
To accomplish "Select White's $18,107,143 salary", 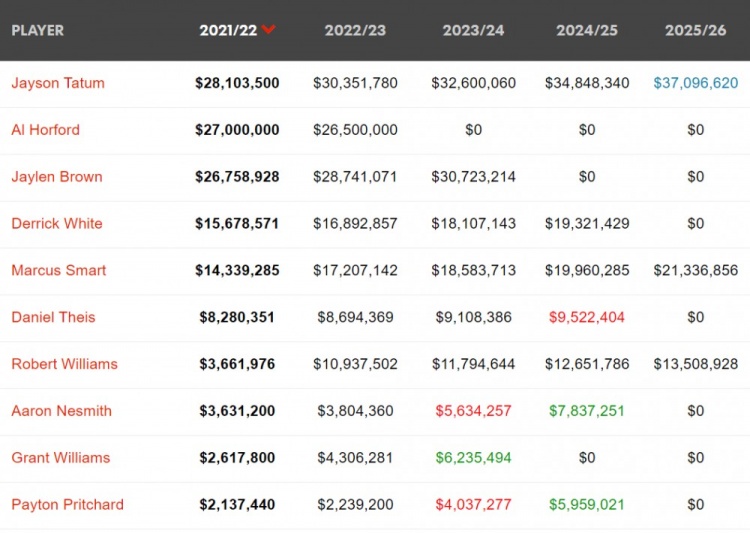I will pyautogui.click(x=473, y=224).
